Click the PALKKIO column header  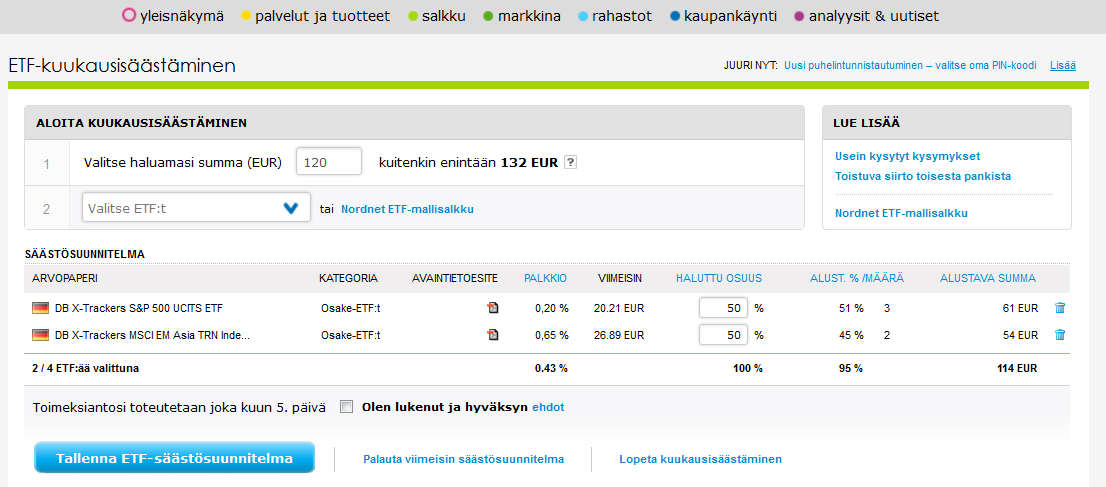point(545,278)
